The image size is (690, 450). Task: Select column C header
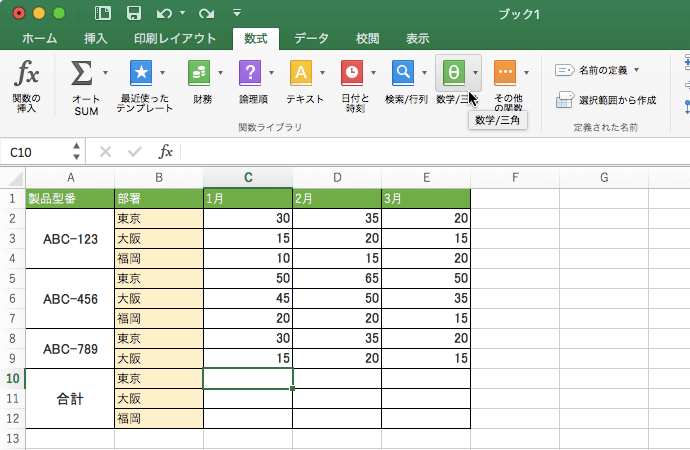[x=248, y=178]
